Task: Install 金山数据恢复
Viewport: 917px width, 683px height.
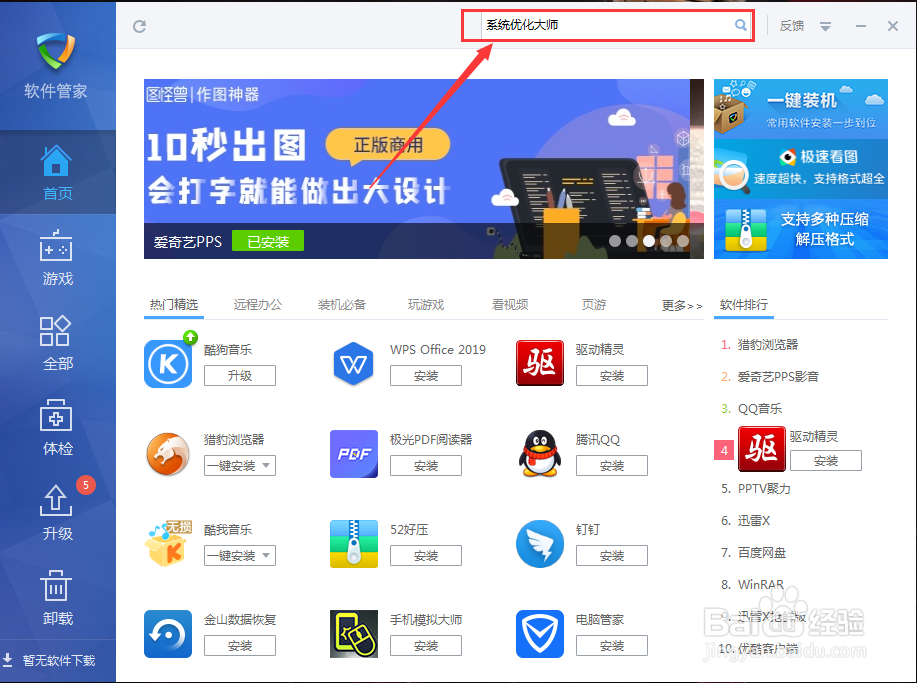Action: point(240,646)
